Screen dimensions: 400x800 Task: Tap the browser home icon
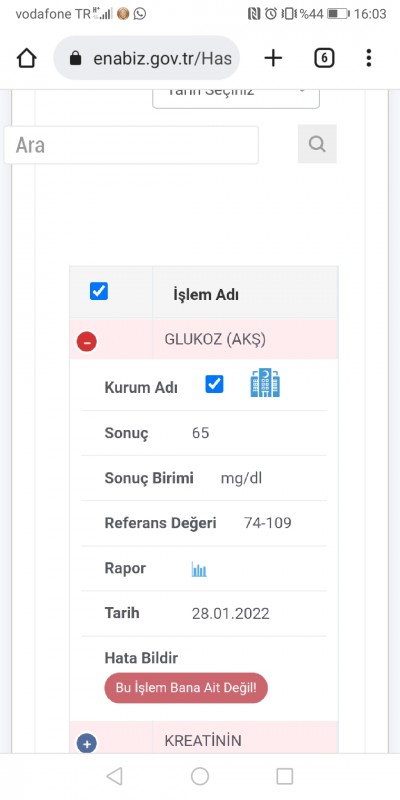pyautogui.click(x=27, y=59)
